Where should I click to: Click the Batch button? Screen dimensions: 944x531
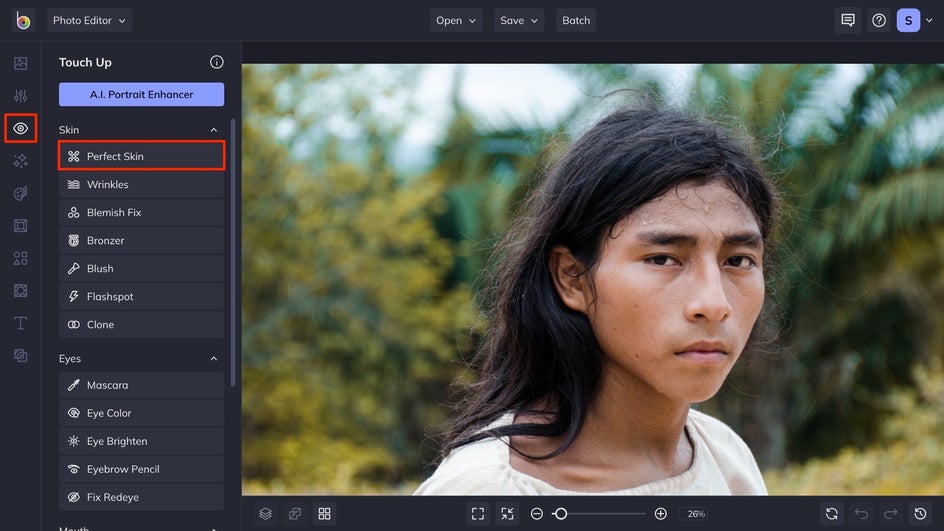pyautogui.click(x=576, y=20)
